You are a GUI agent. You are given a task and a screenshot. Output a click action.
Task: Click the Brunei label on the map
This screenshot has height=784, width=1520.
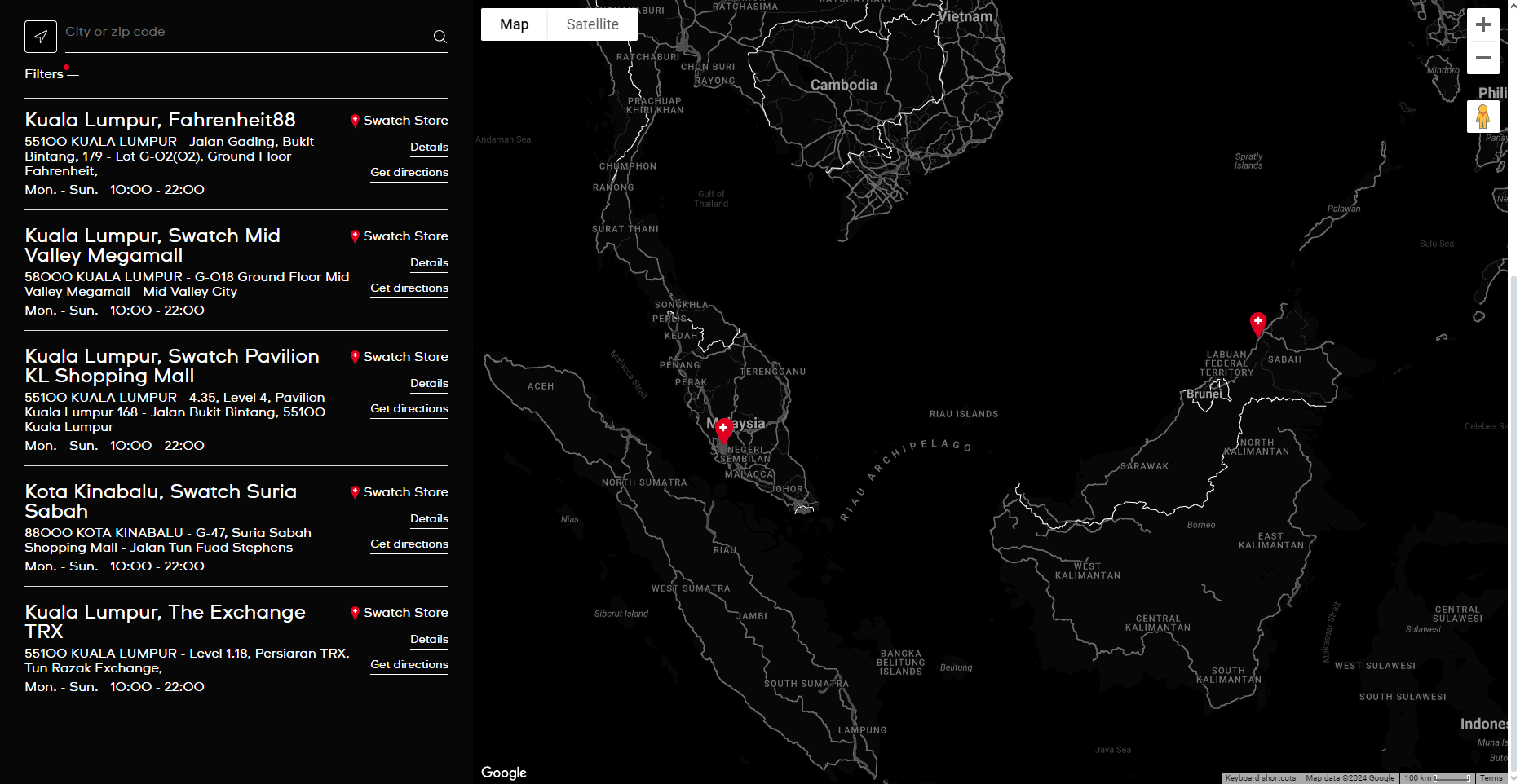pyautogui.click(x=1204, y=394)
